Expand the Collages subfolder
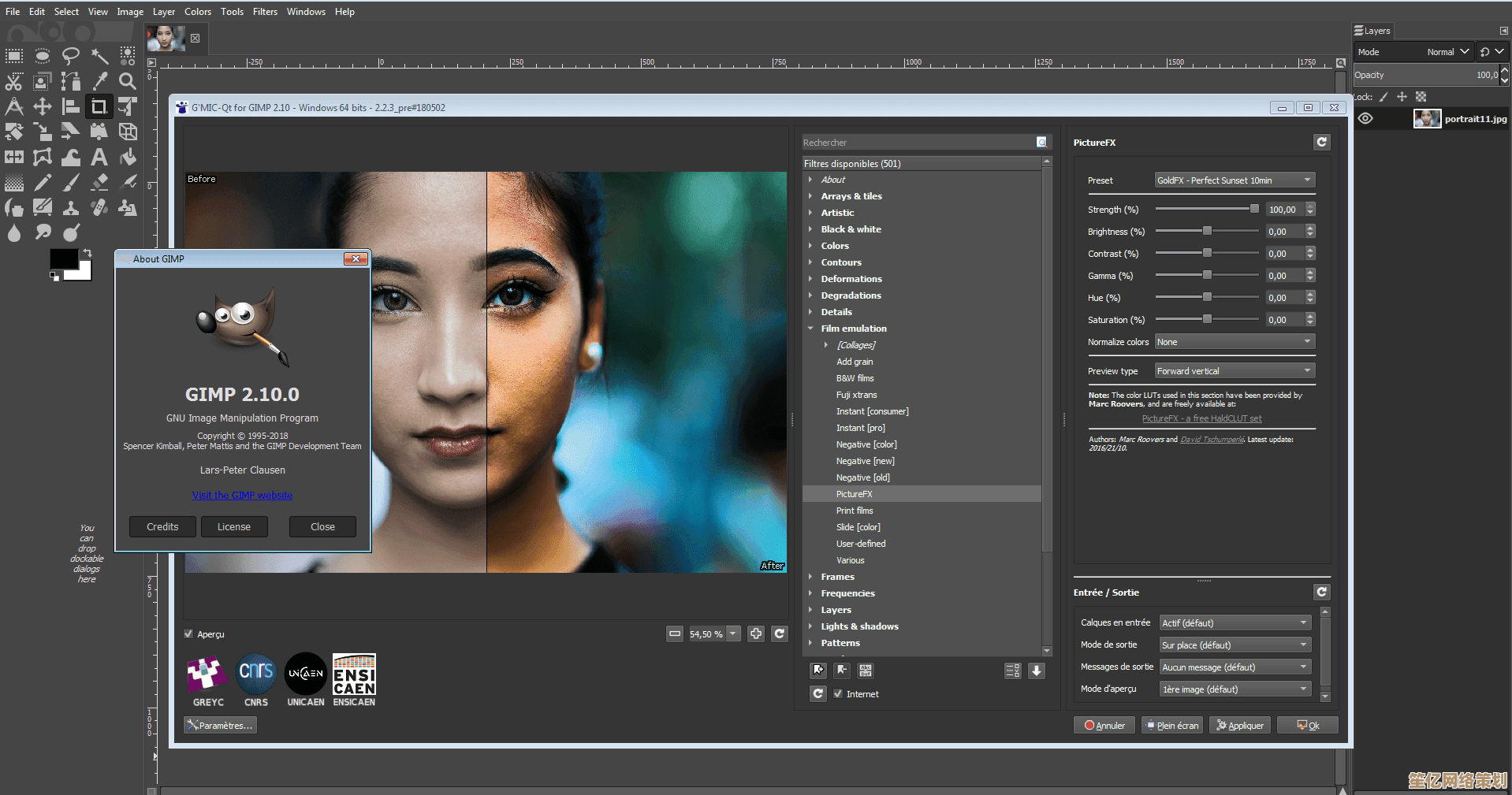The height and width of the screenshot is (795, 1512). click(x=826, y=345)
